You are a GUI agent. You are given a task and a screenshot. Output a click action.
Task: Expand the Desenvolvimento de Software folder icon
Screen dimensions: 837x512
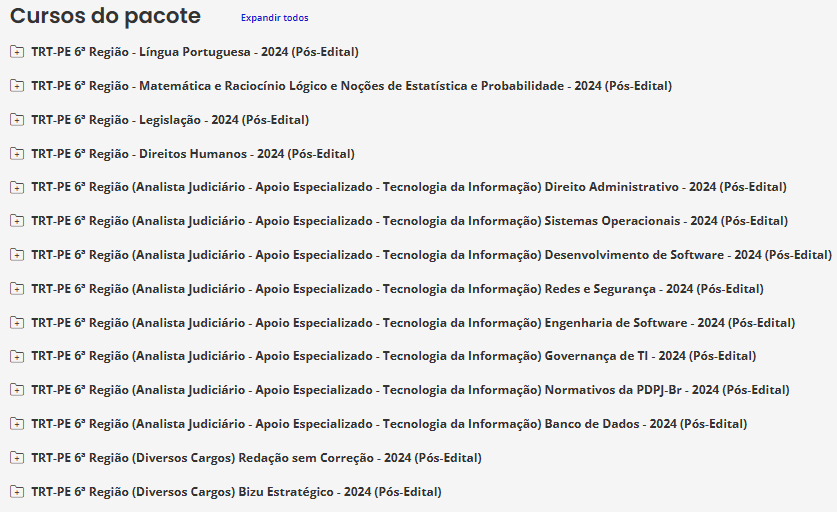(x=17, y=255)
